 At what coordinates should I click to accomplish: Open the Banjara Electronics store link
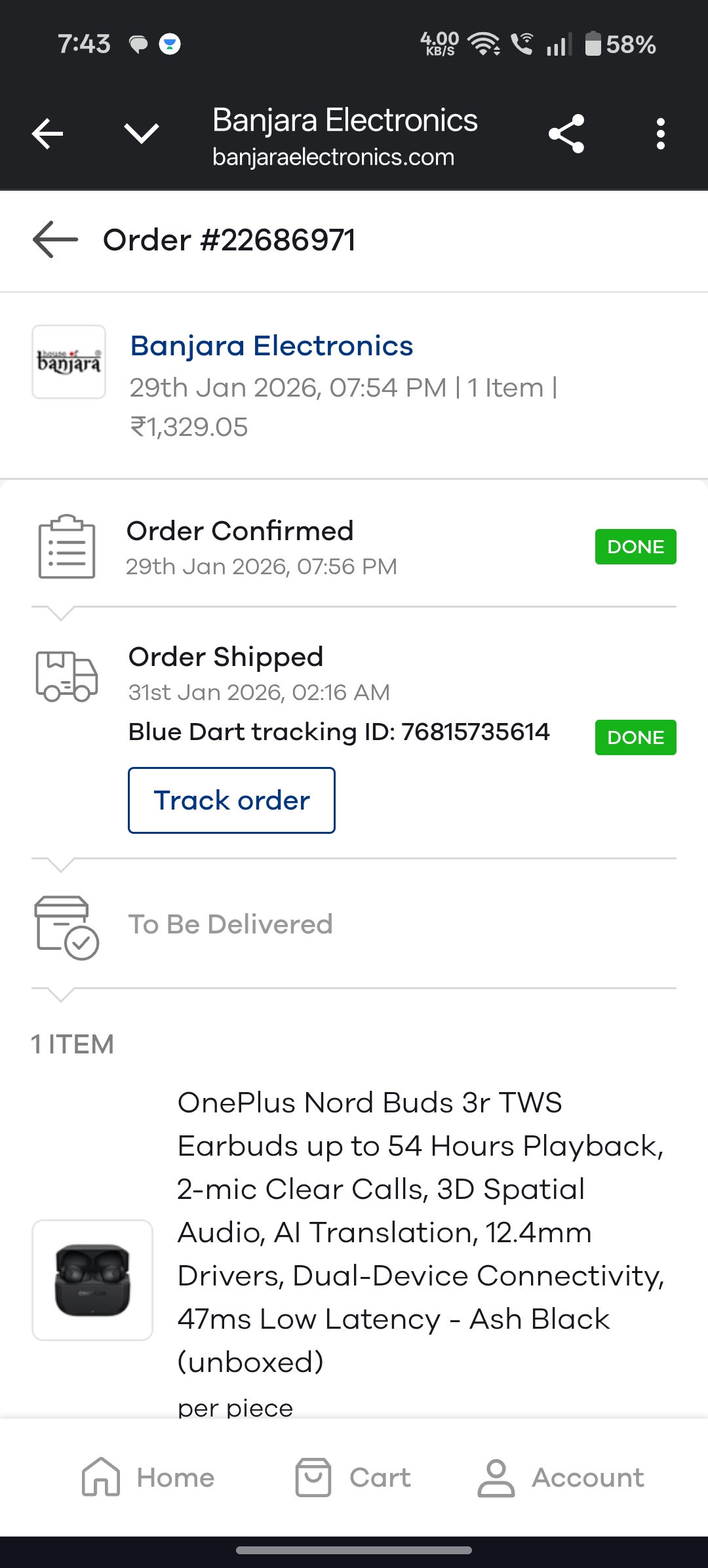point(271,346)
